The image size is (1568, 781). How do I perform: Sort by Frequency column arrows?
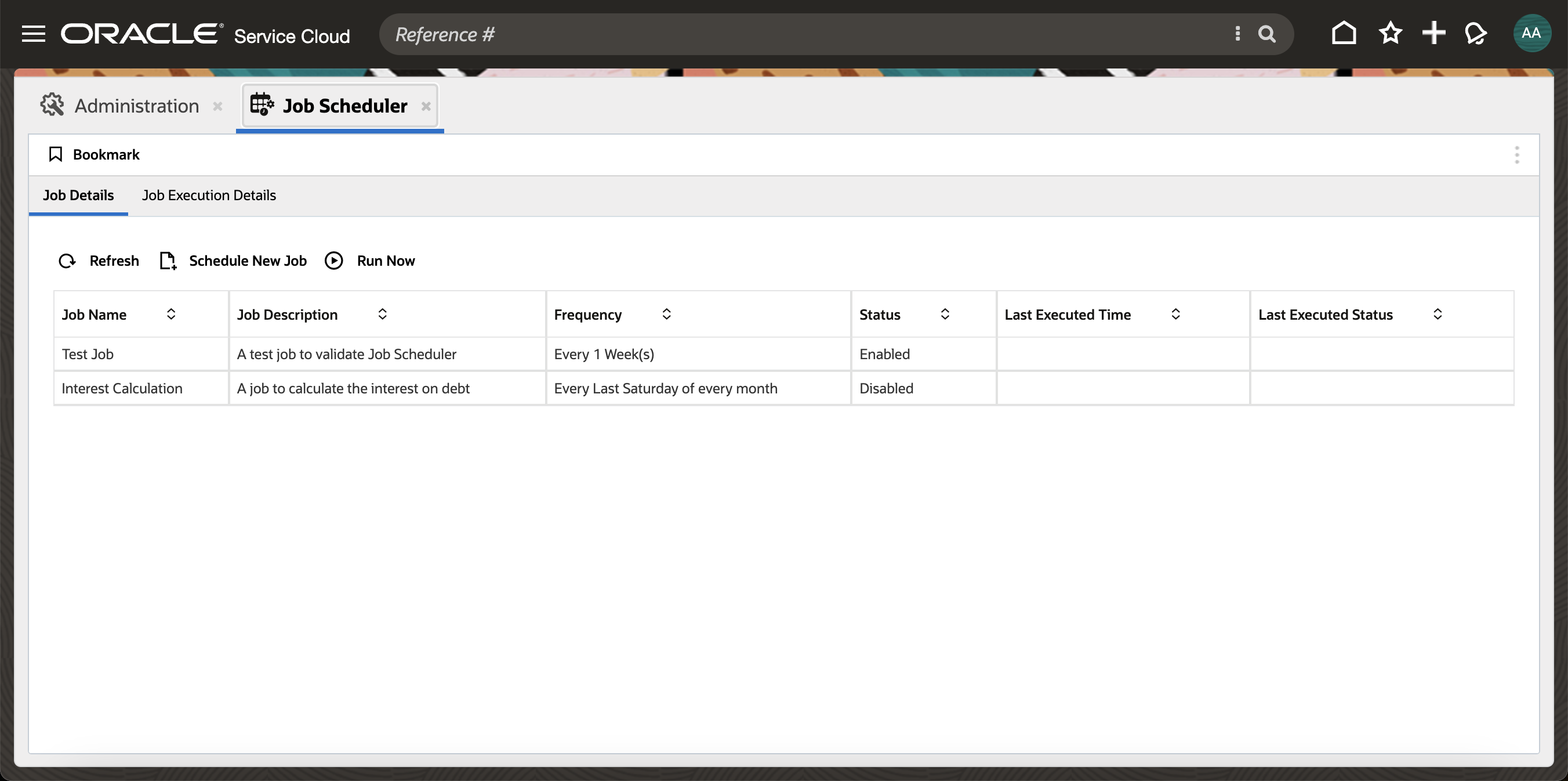[666, 314]
